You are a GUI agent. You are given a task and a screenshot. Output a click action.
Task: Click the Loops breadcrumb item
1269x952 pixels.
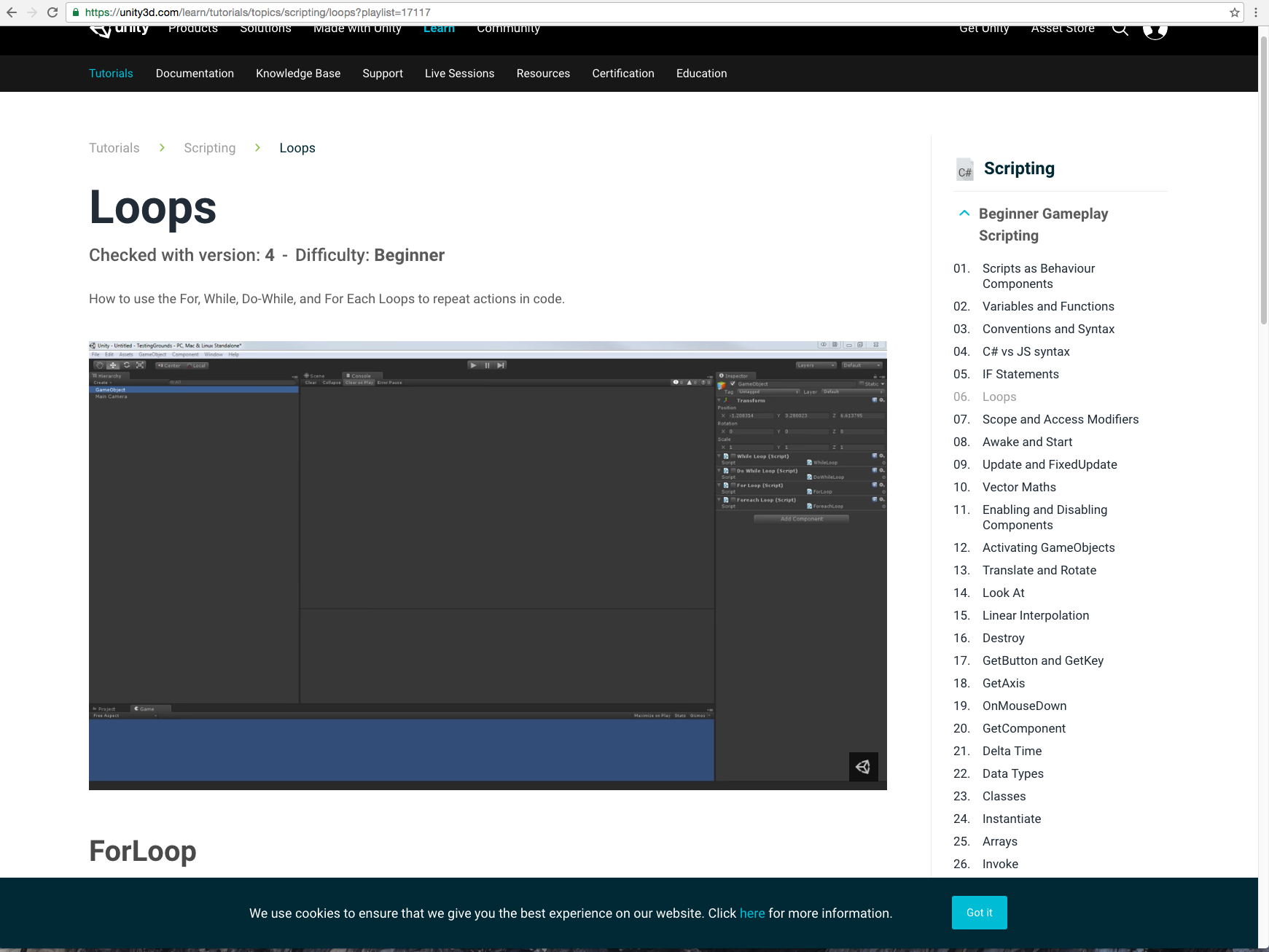297,148
